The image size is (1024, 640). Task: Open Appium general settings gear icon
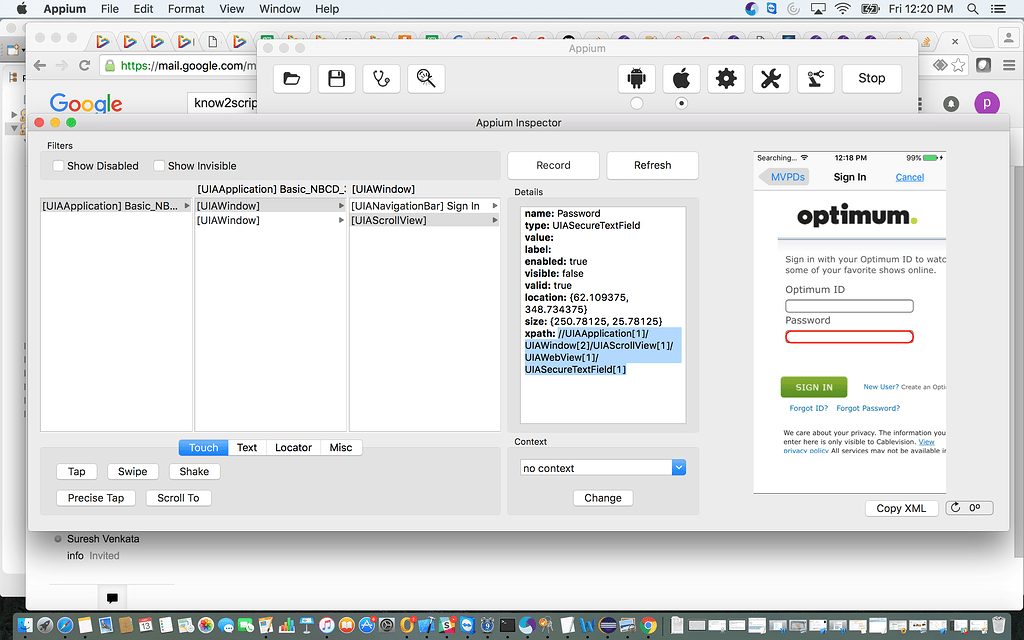pos(726,78)
